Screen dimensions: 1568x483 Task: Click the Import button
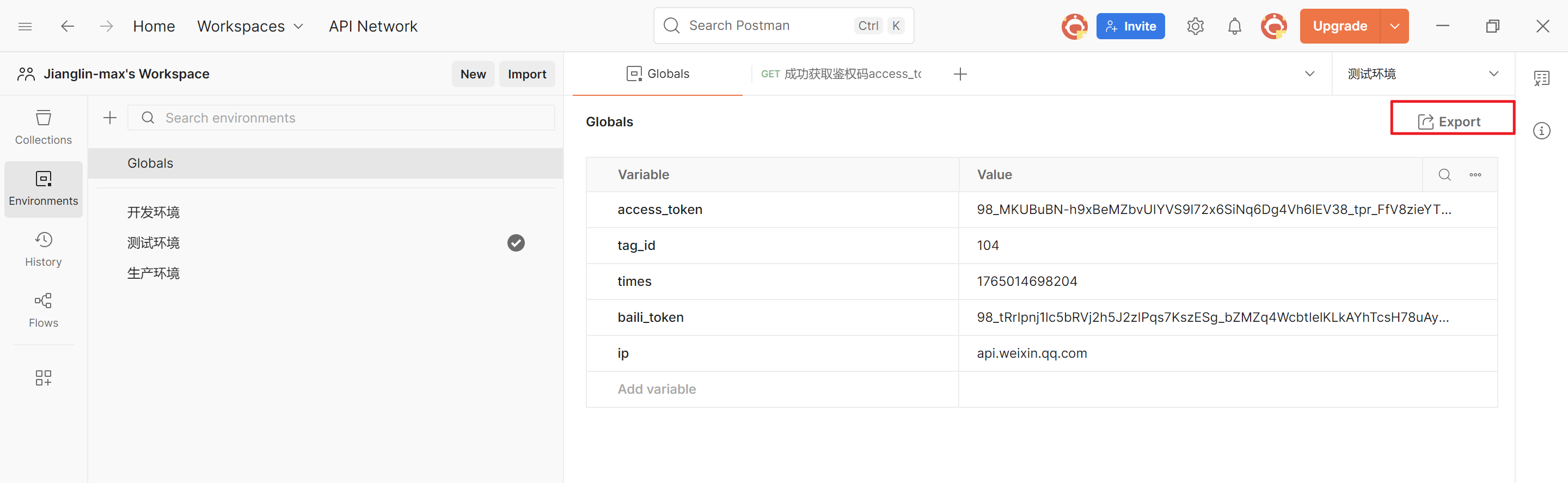click(x=526, y=74)
